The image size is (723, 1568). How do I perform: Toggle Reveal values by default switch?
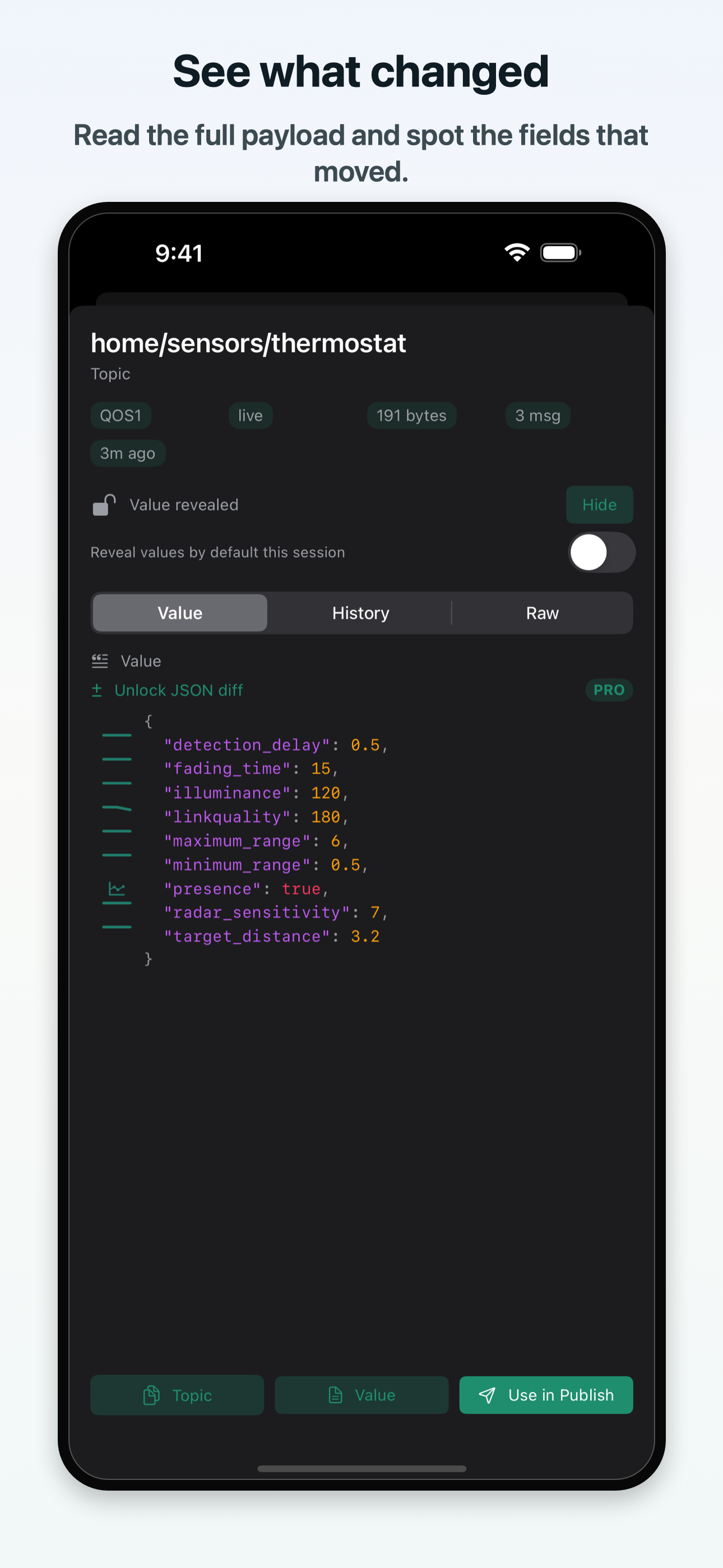pos(601,552)
